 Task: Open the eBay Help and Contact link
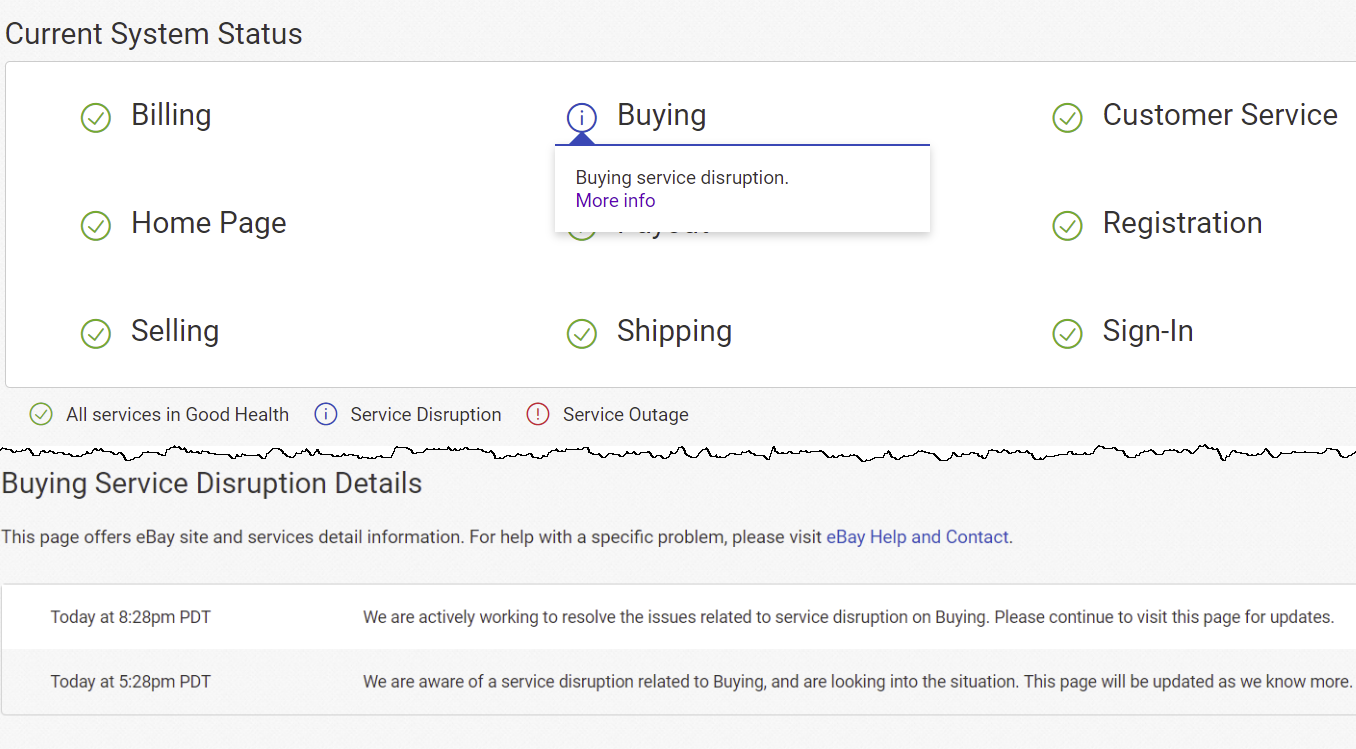point(917,537)
